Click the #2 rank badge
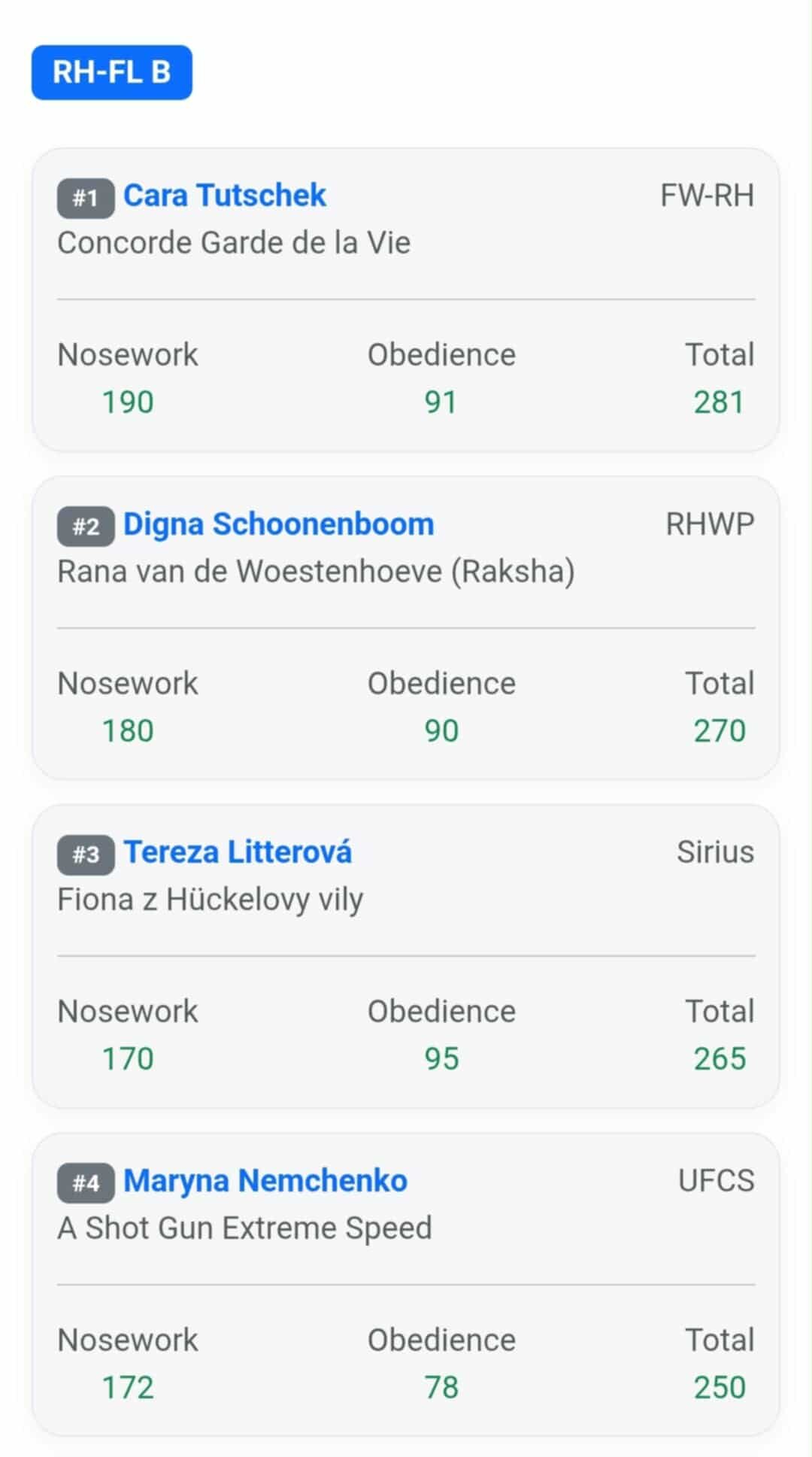This screenshot has width=812, height=1457. 86,527
